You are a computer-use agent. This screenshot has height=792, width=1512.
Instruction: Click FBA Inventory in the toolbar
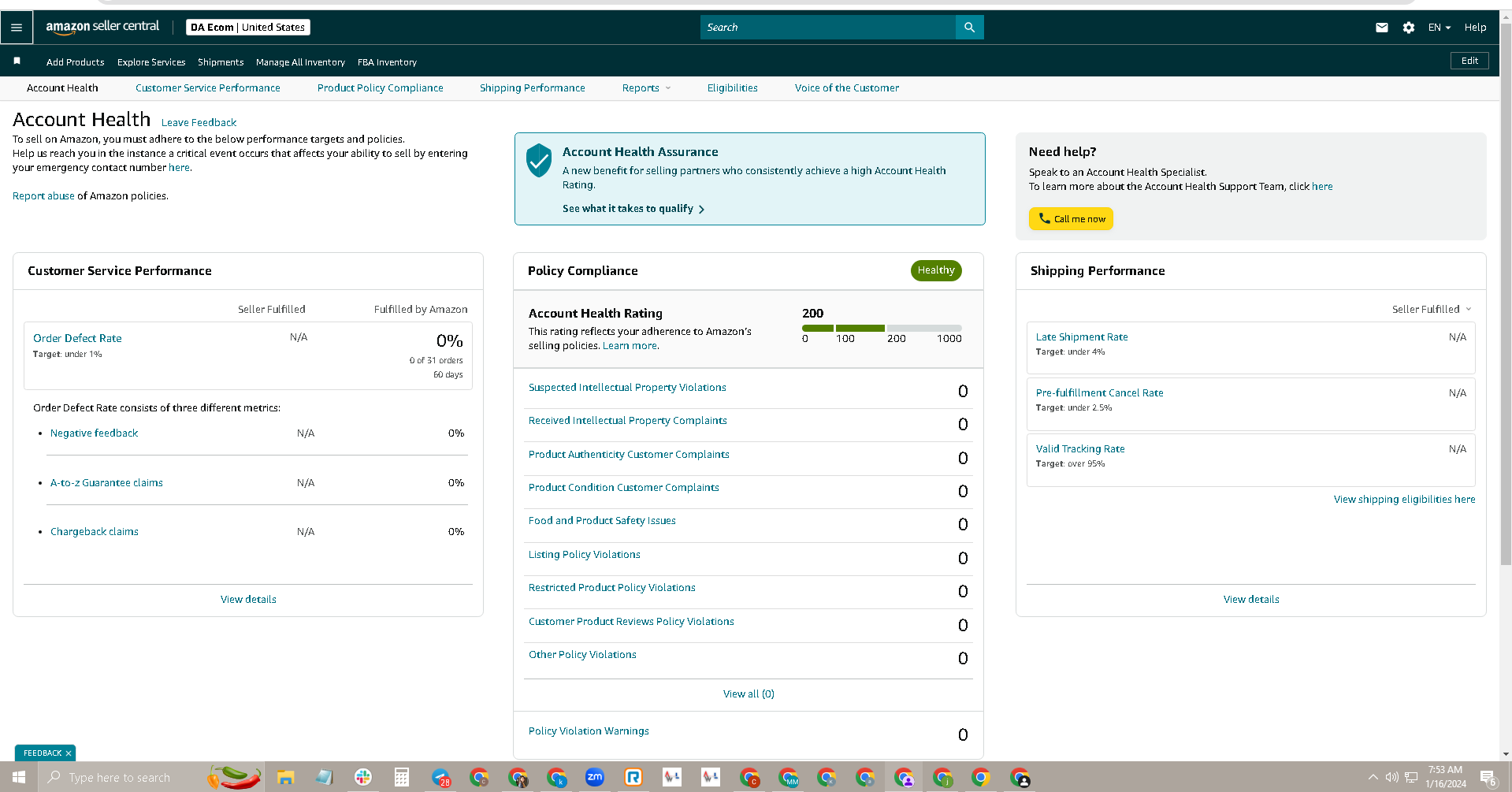387,62
